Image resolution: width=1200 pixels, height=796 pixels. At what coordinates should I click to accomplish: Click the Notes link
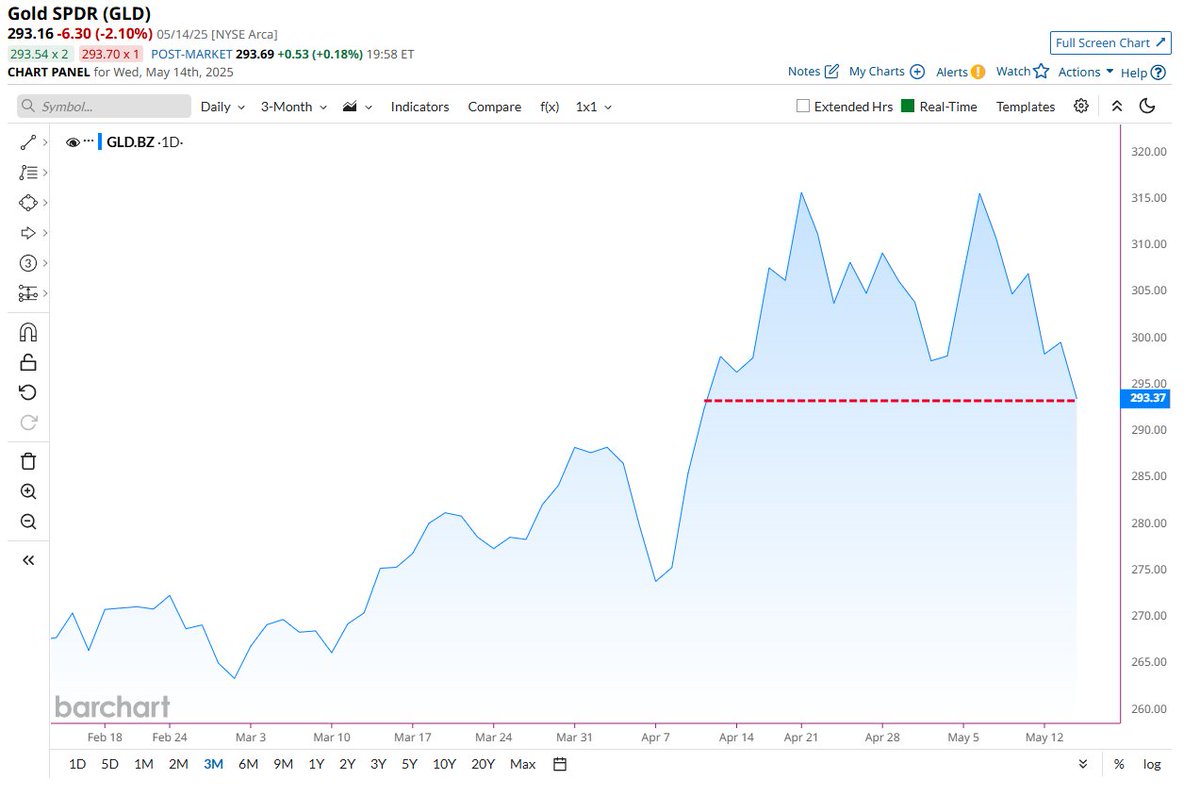coord(804,71)
